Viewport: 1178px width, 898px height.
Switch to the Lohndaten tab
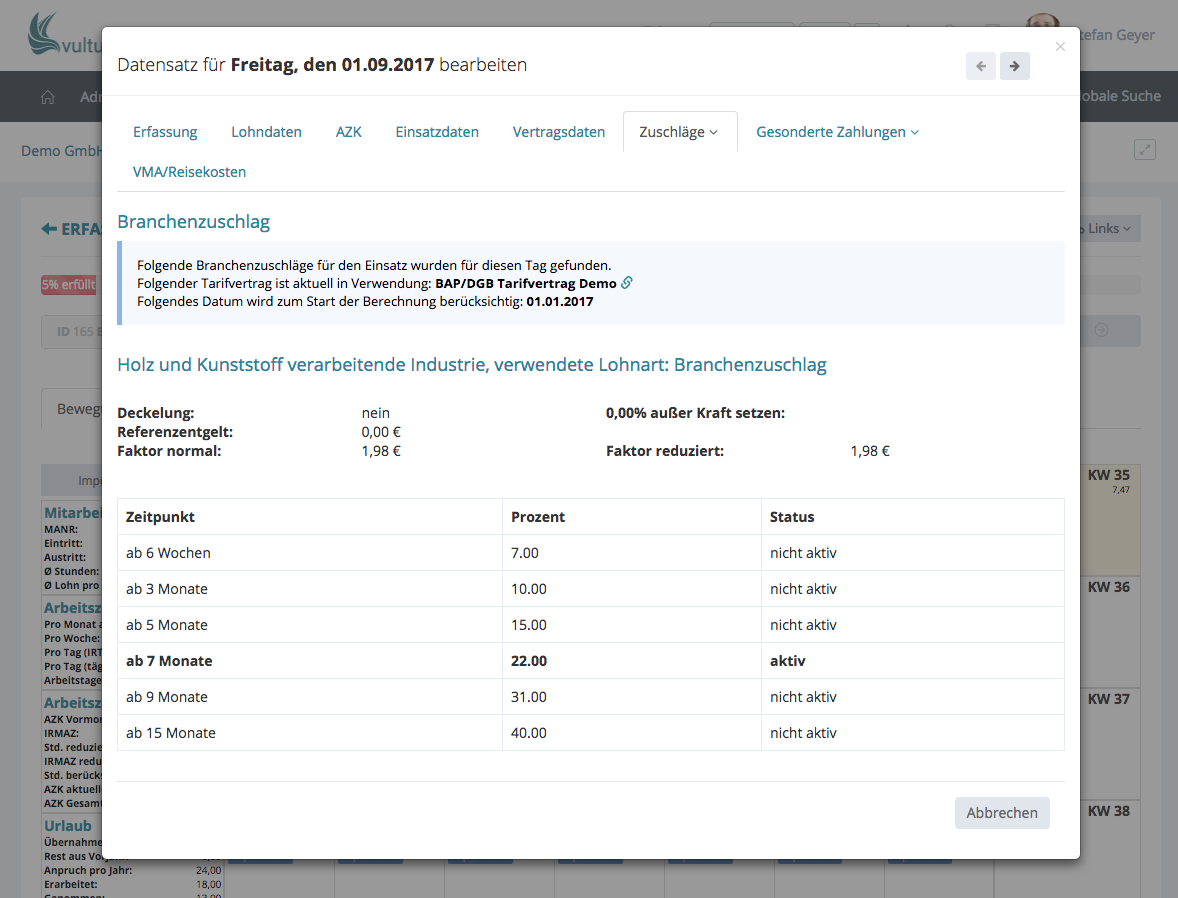[266, 132]
